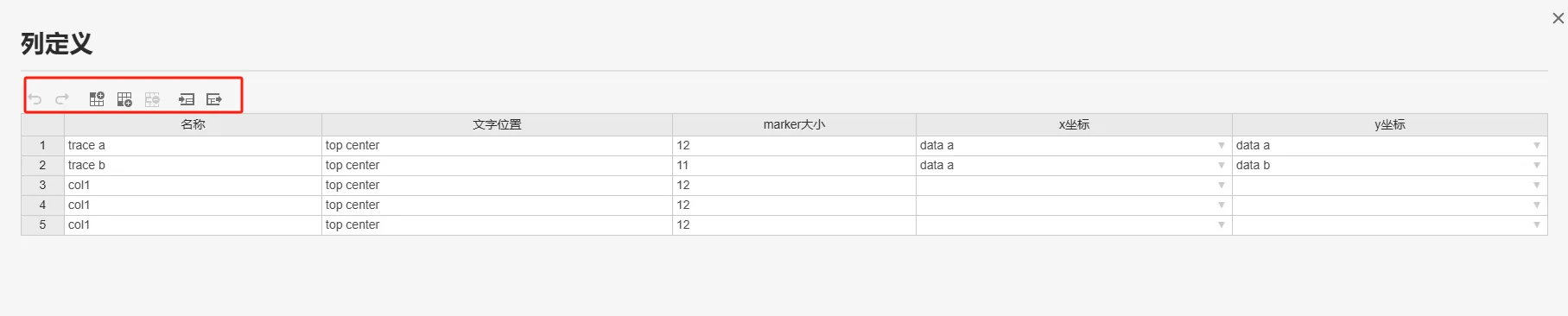
Task: Click the delete row toolbar icon
Action: coord(153,99)
